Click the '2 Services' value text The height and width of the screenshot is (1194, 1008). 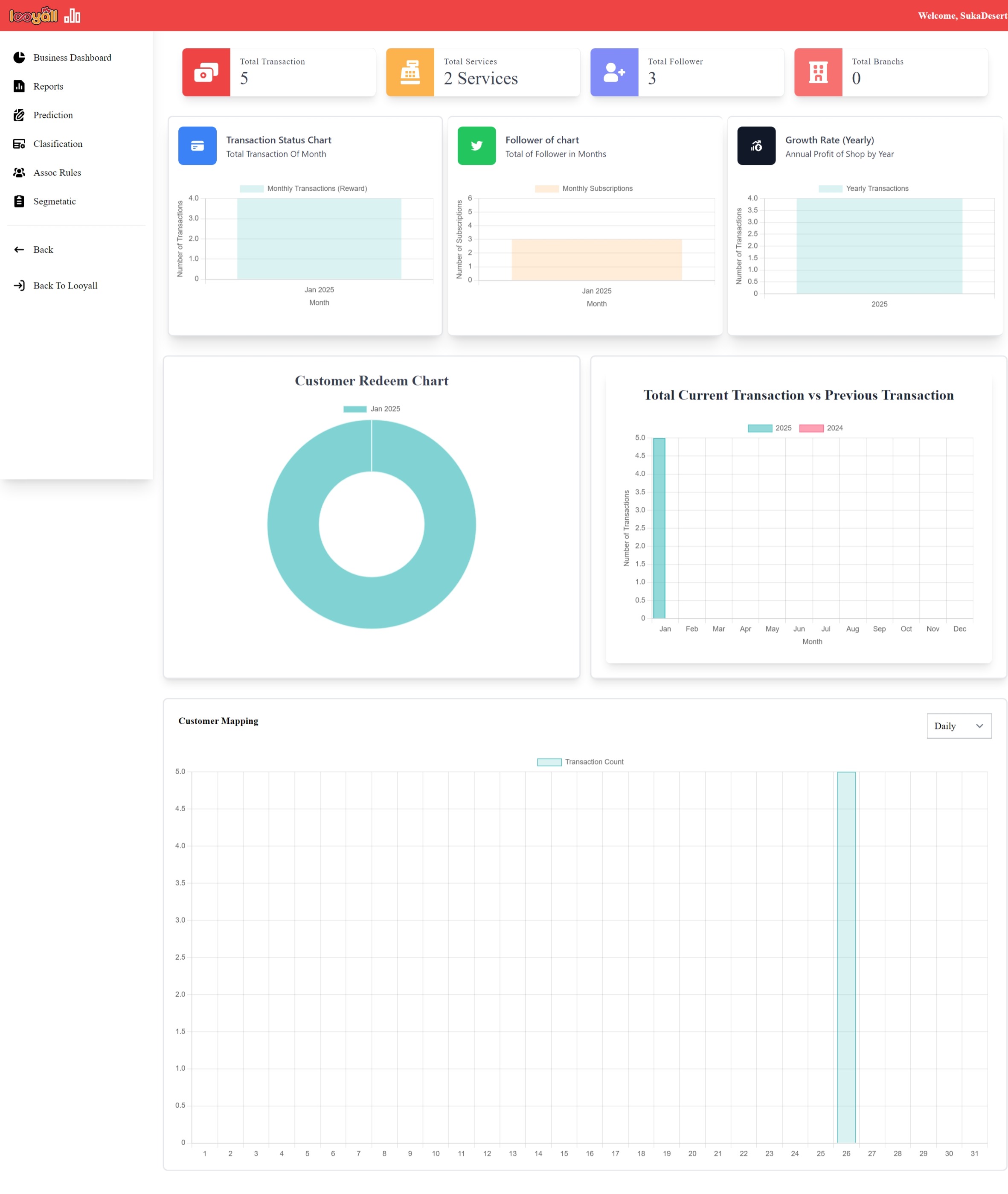point(481,78)
